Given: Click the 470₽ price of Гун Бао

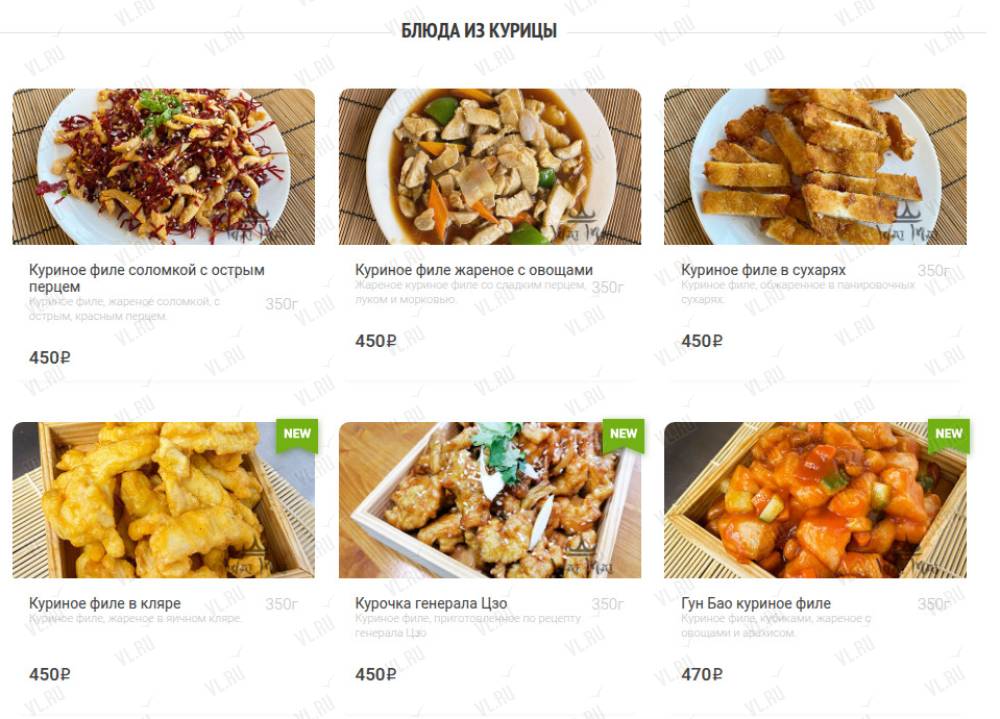Looking at the screenshot, I should (x=702, y=674).
